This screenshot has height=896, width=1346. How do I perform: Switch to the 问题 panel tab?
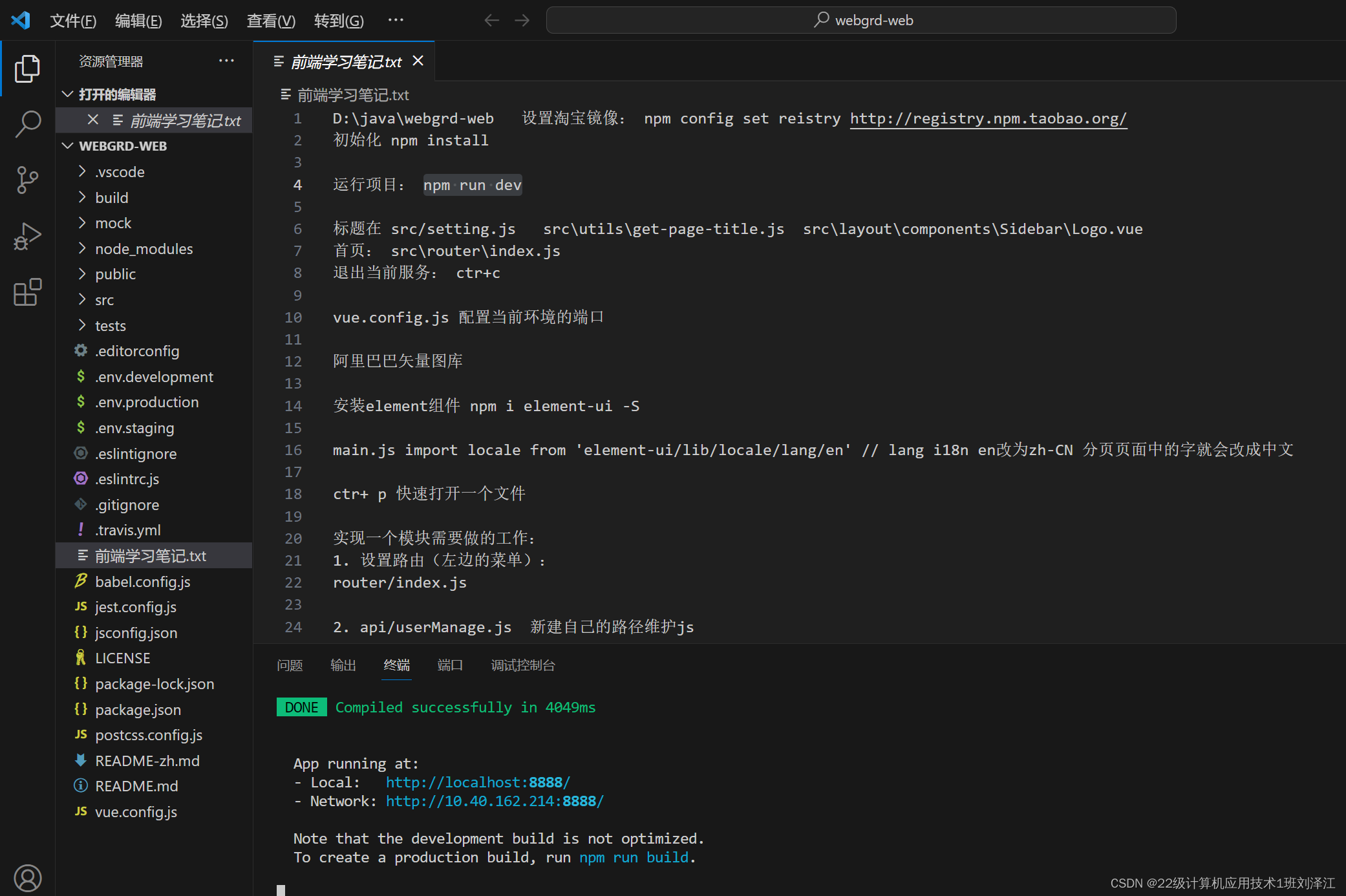290,665
